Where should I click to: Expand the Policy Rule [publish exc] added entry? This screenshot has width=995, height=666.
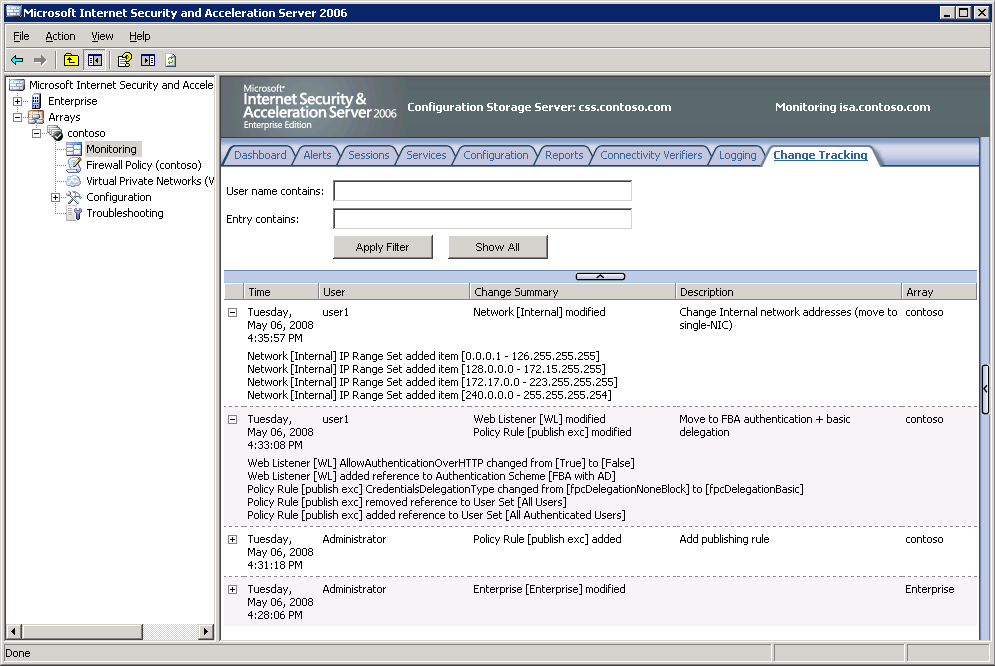[233, 539]
